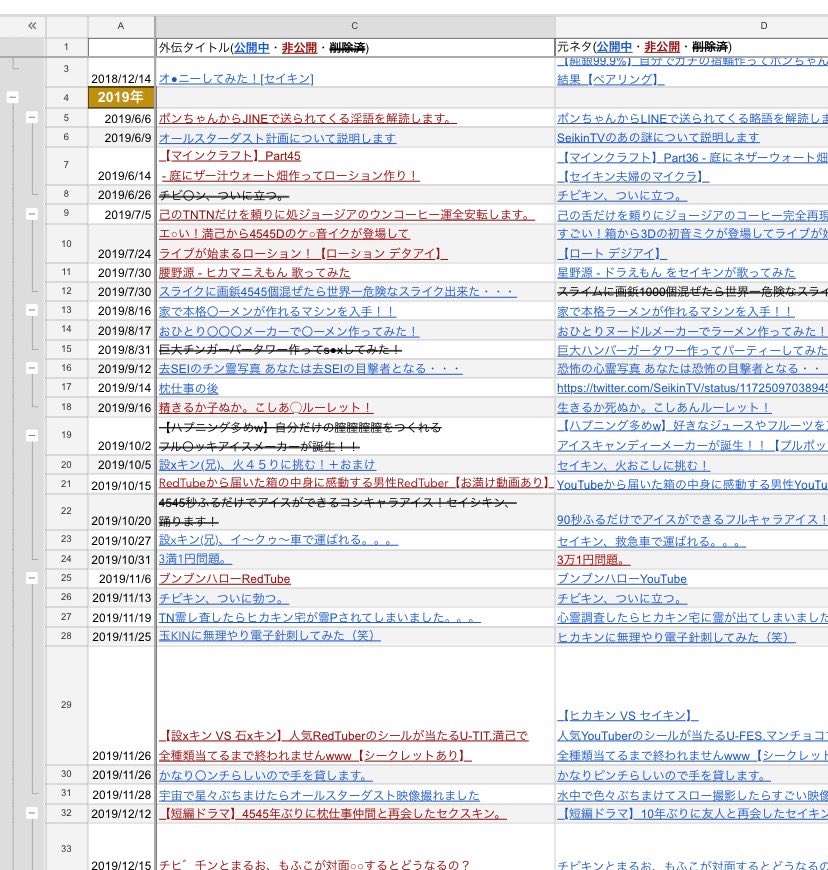828x870 pixels.
Task: Select the gold 2019年 cell
Action: [121, 98]
